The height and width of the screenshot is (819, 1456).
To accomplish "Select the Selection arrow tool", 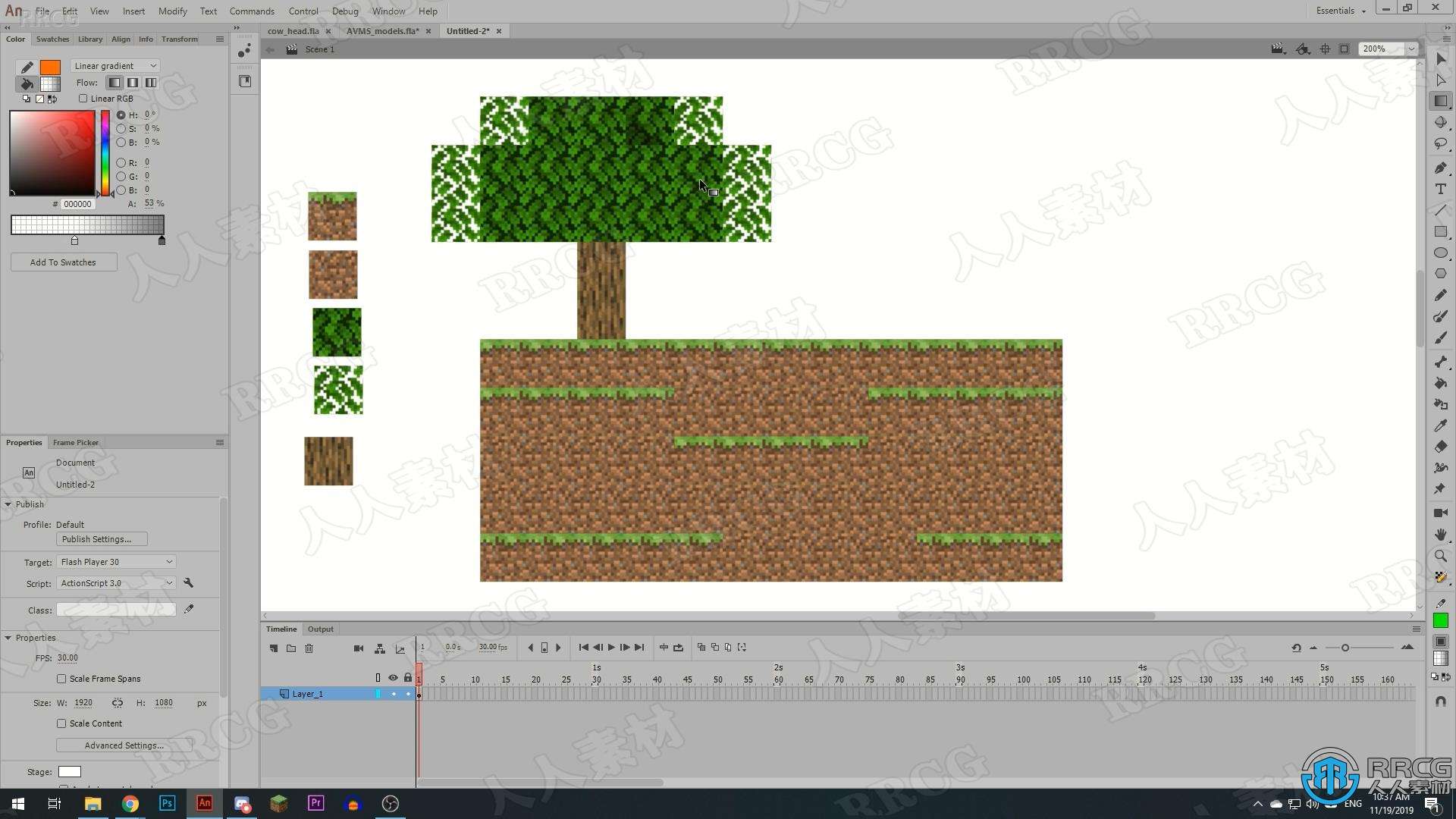I will pos(1441,58).
